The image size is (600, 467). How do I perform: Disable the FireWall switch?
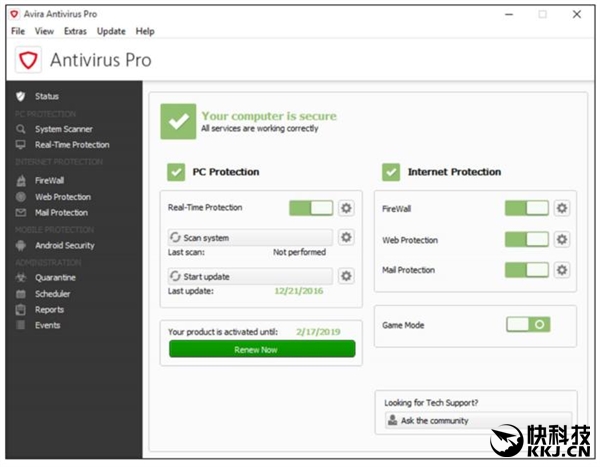pyautogui.click(x=527, y=208)
